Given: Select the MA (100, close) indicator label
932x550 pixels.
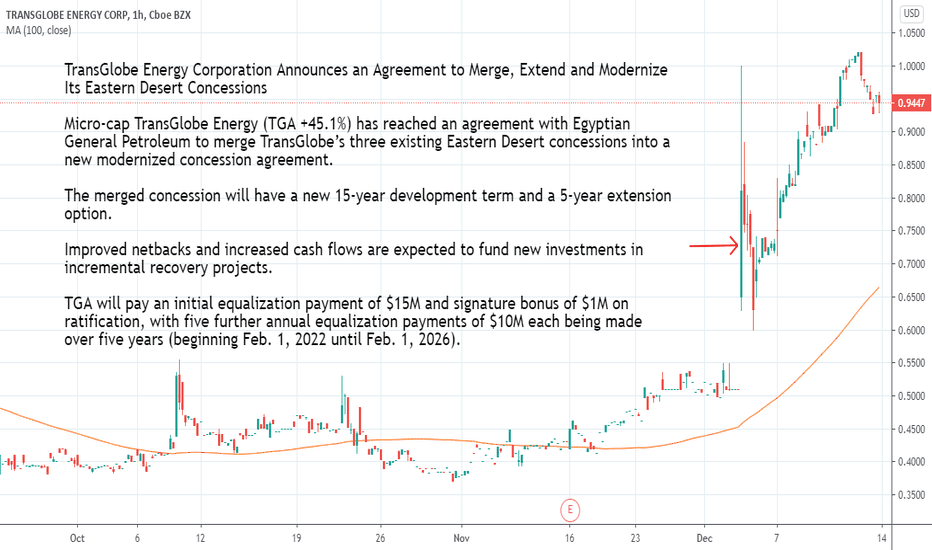Looking at the screenshot, I should tap(38, 30).
